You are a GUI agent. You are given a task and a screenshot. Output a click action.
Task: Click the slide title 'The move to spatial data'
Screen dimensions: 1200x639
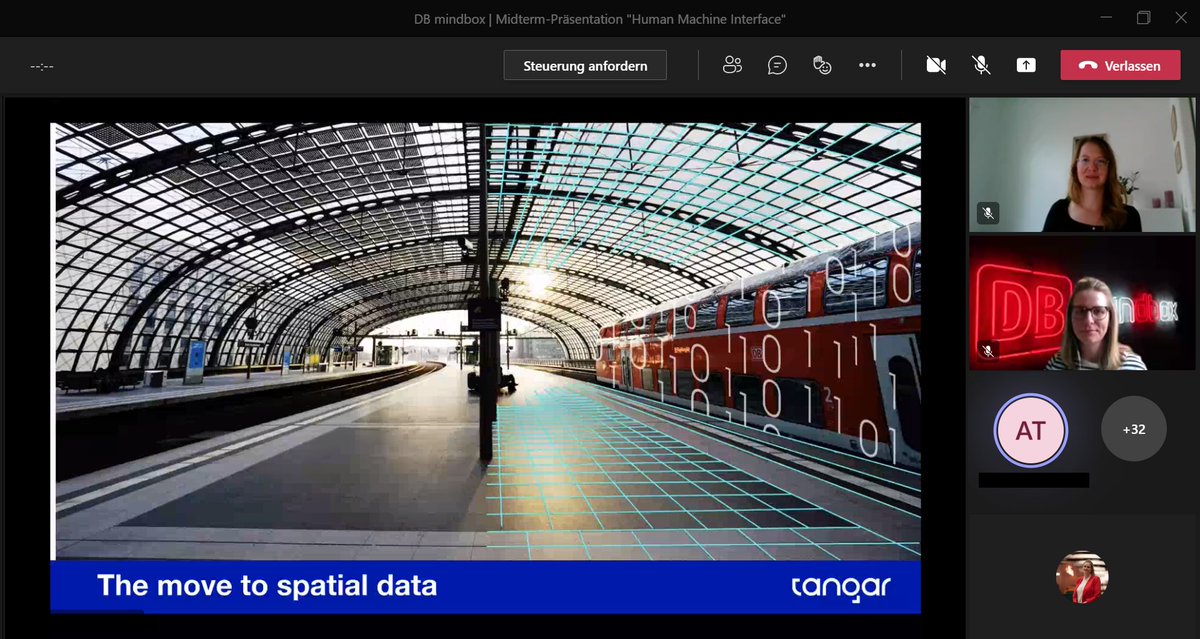(267, 585)
